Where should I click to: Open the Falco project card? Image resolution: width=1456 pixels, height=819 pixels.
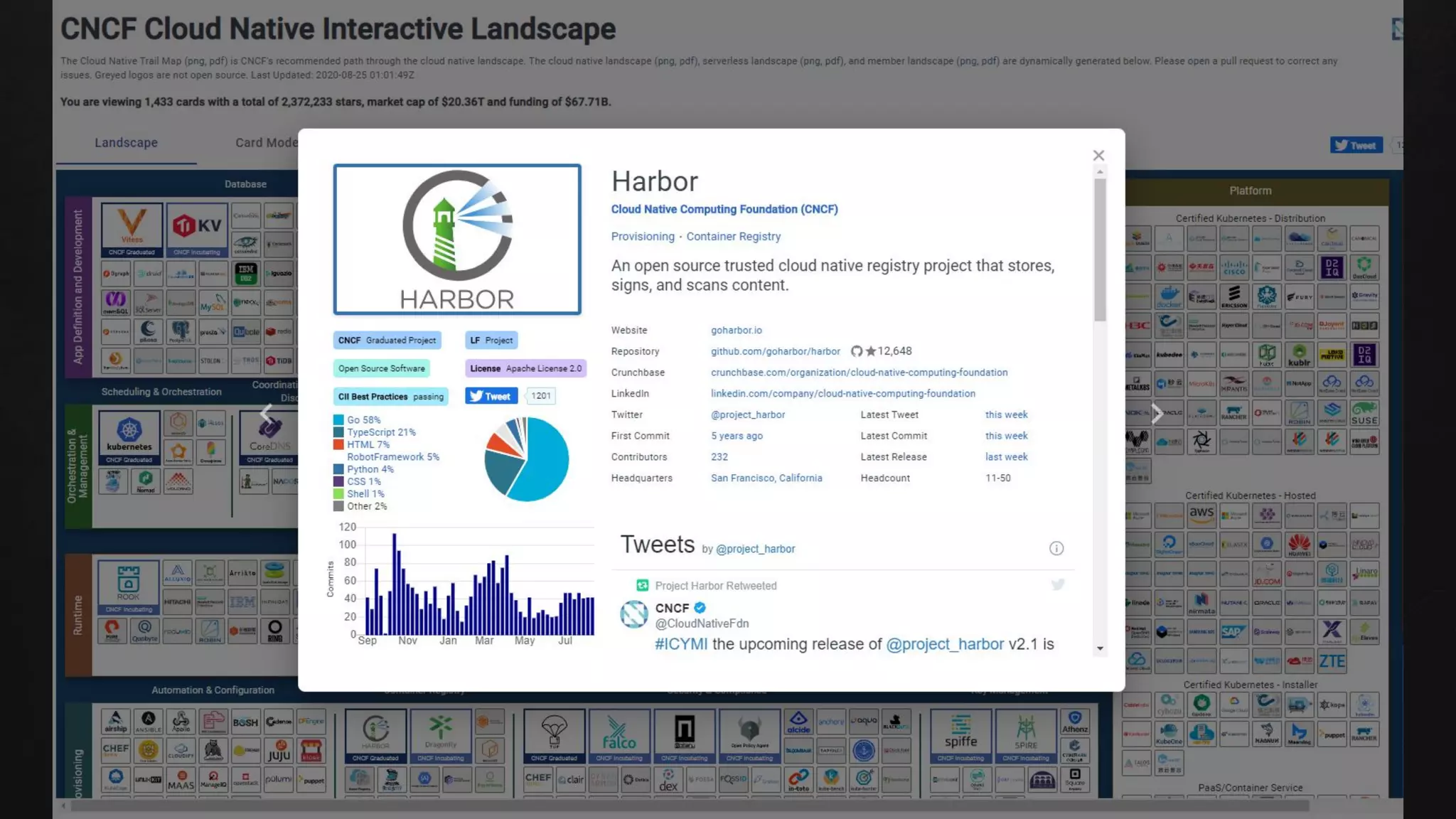click(x=619, y=734)
